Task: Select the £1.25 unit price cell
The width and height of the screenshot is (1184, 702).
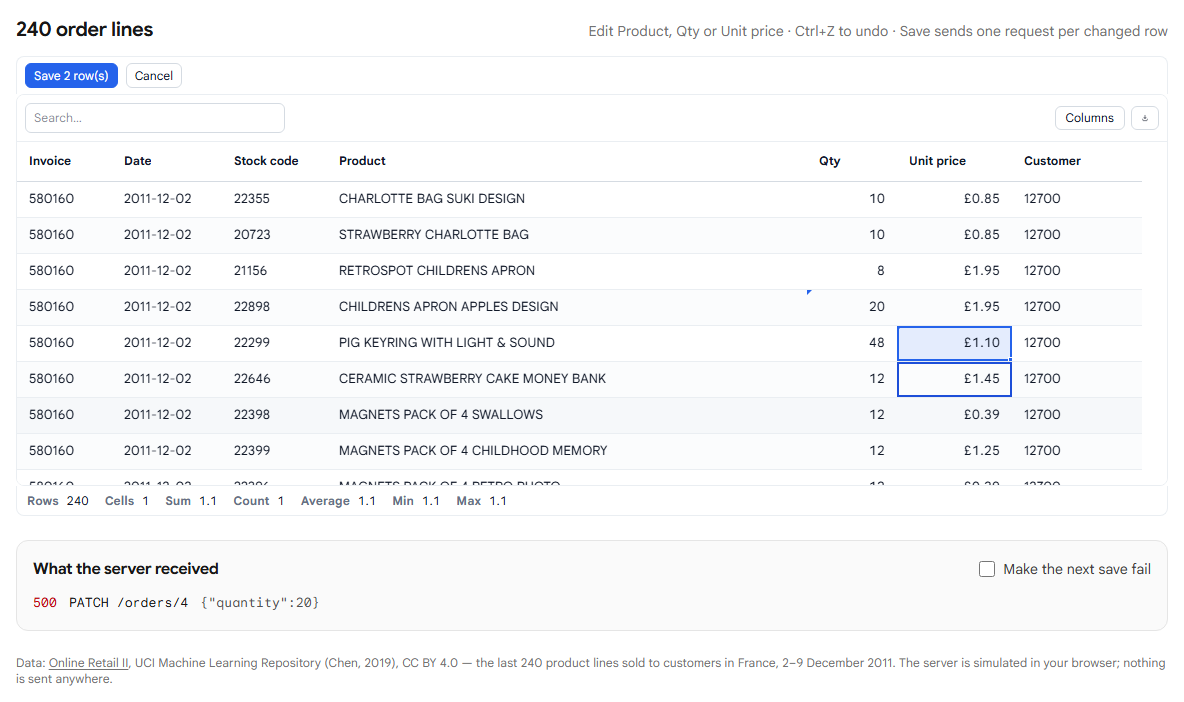Action: [x=954, y=451]
